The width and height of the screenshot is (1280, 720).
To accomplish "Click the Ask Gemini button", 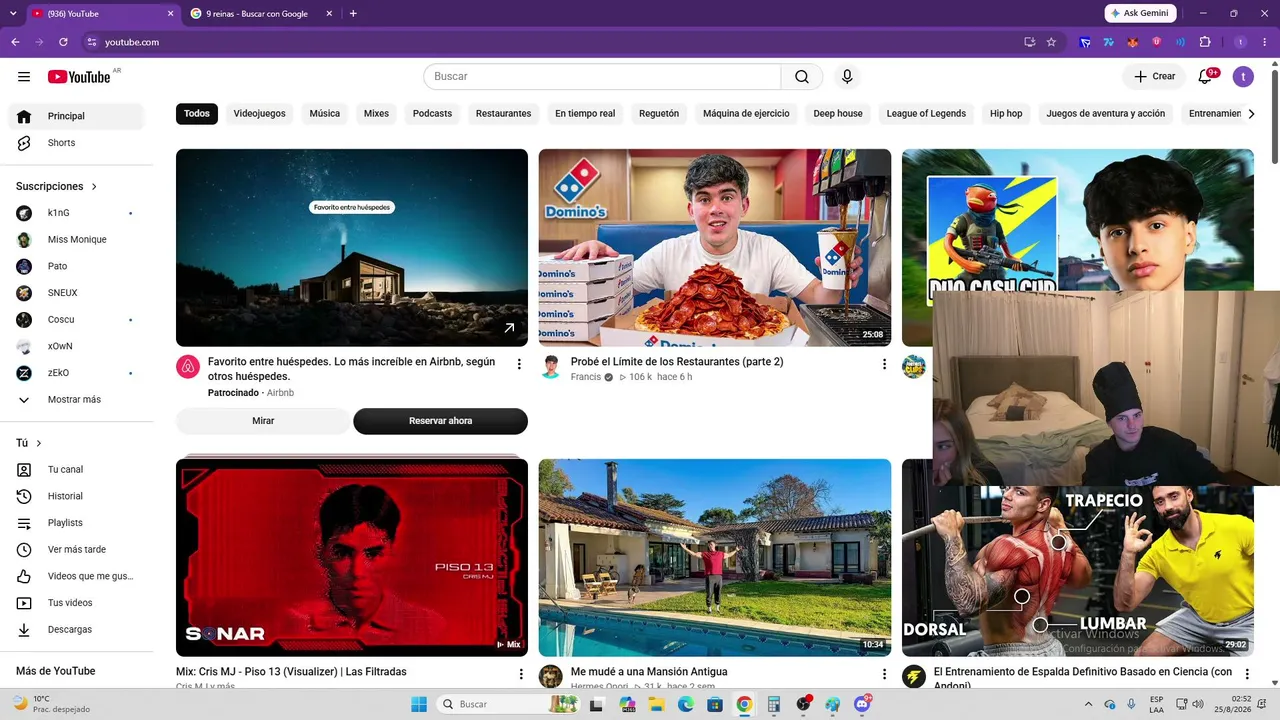I will click(1140, 13).
